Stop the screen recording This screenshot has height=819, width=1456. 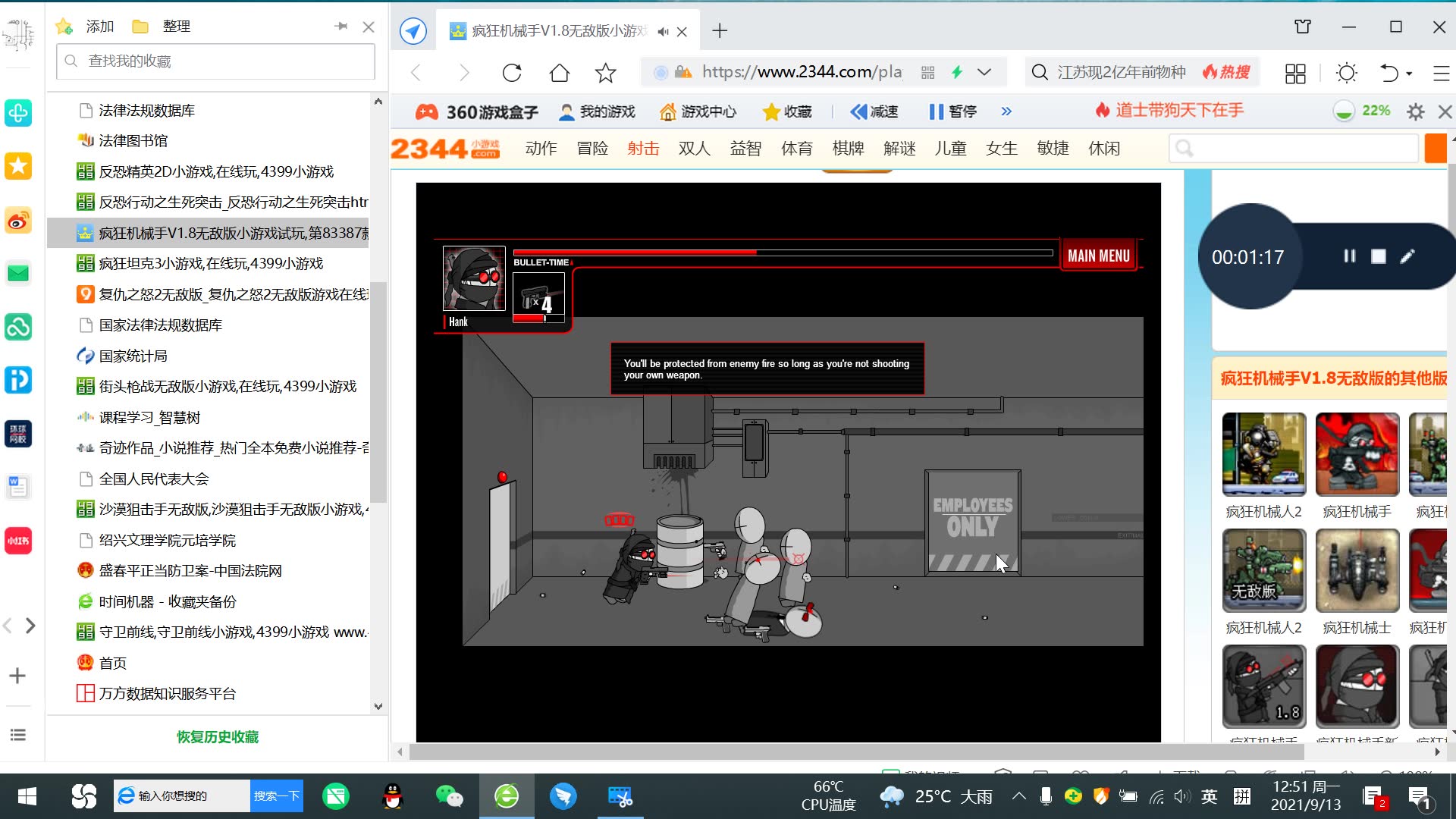(x=1379, y=257)
